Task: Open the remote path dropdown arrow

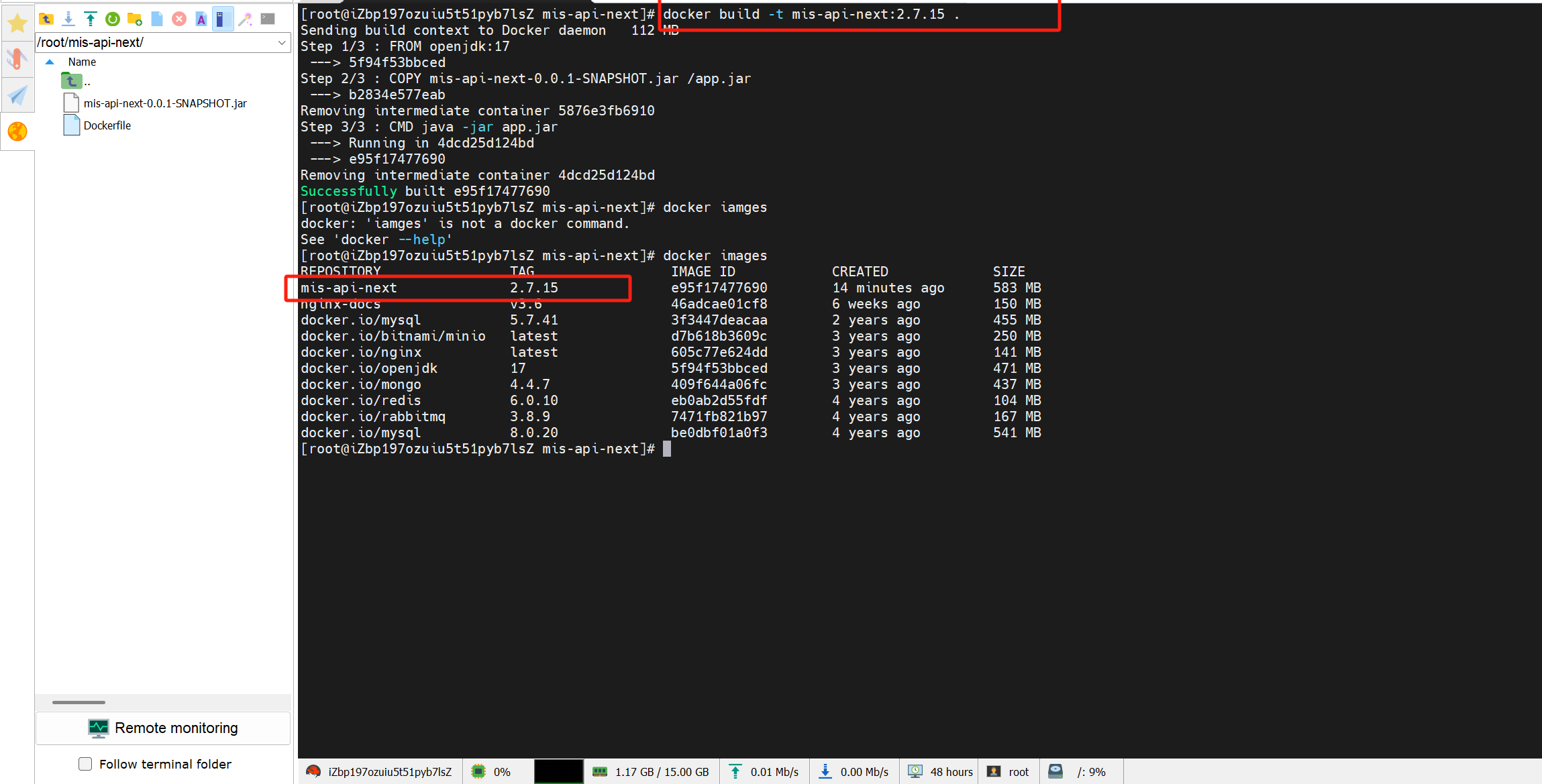Action: 282,42
